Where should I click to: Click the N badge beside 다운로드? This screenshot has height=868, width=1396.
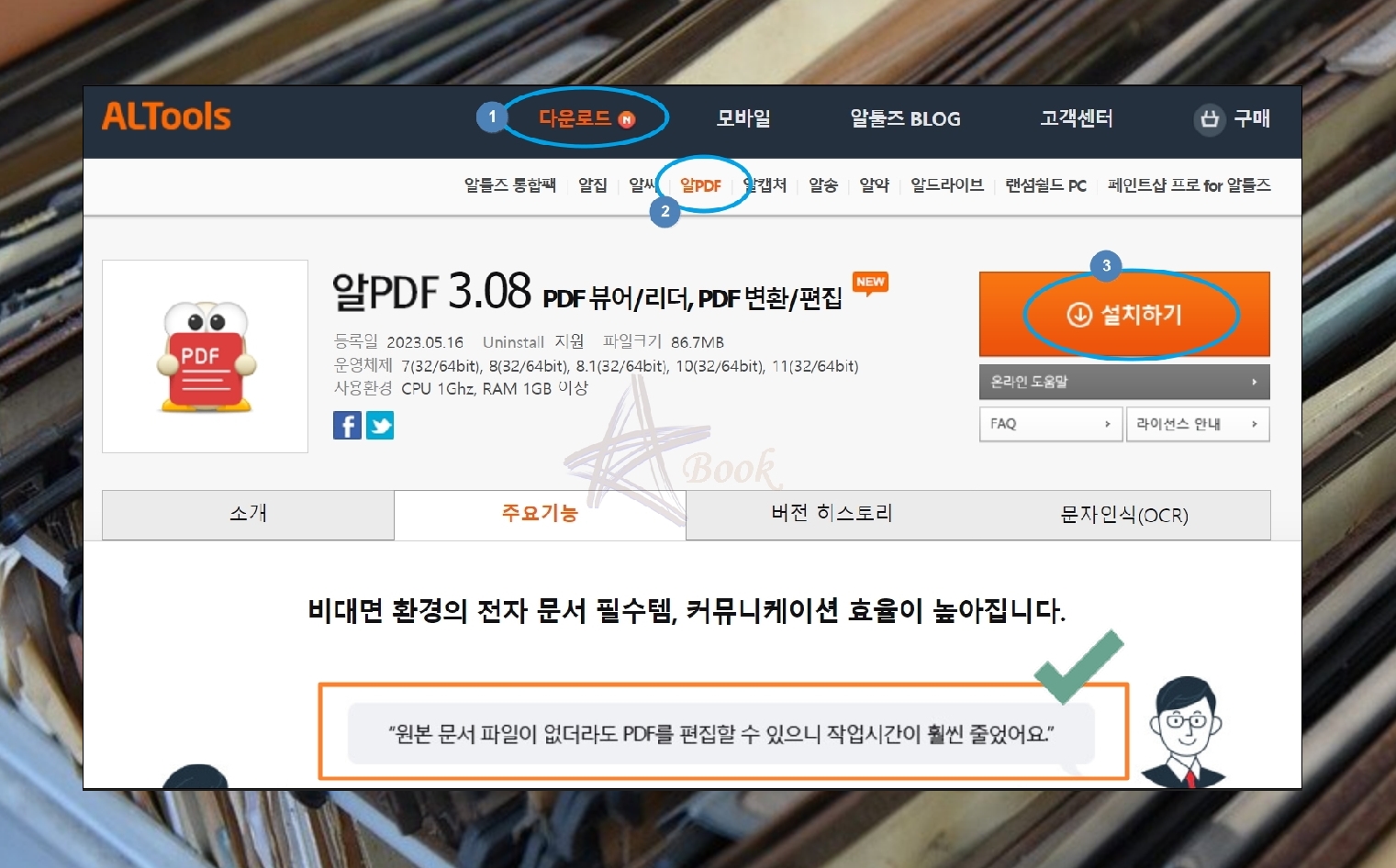tap(627, 119)
